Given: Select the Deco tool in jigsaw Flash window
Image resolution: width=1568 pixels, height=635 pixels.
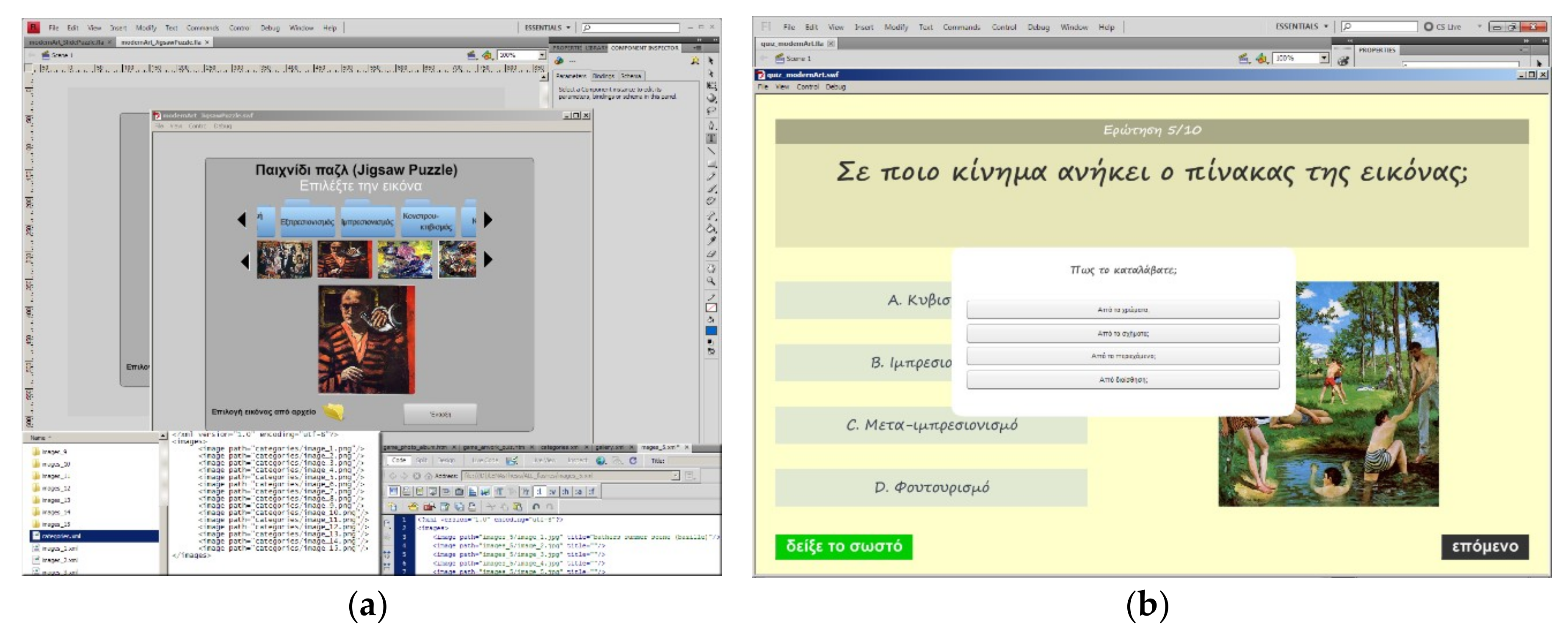Looking at the screenshot, I should [x=710, y=201].
